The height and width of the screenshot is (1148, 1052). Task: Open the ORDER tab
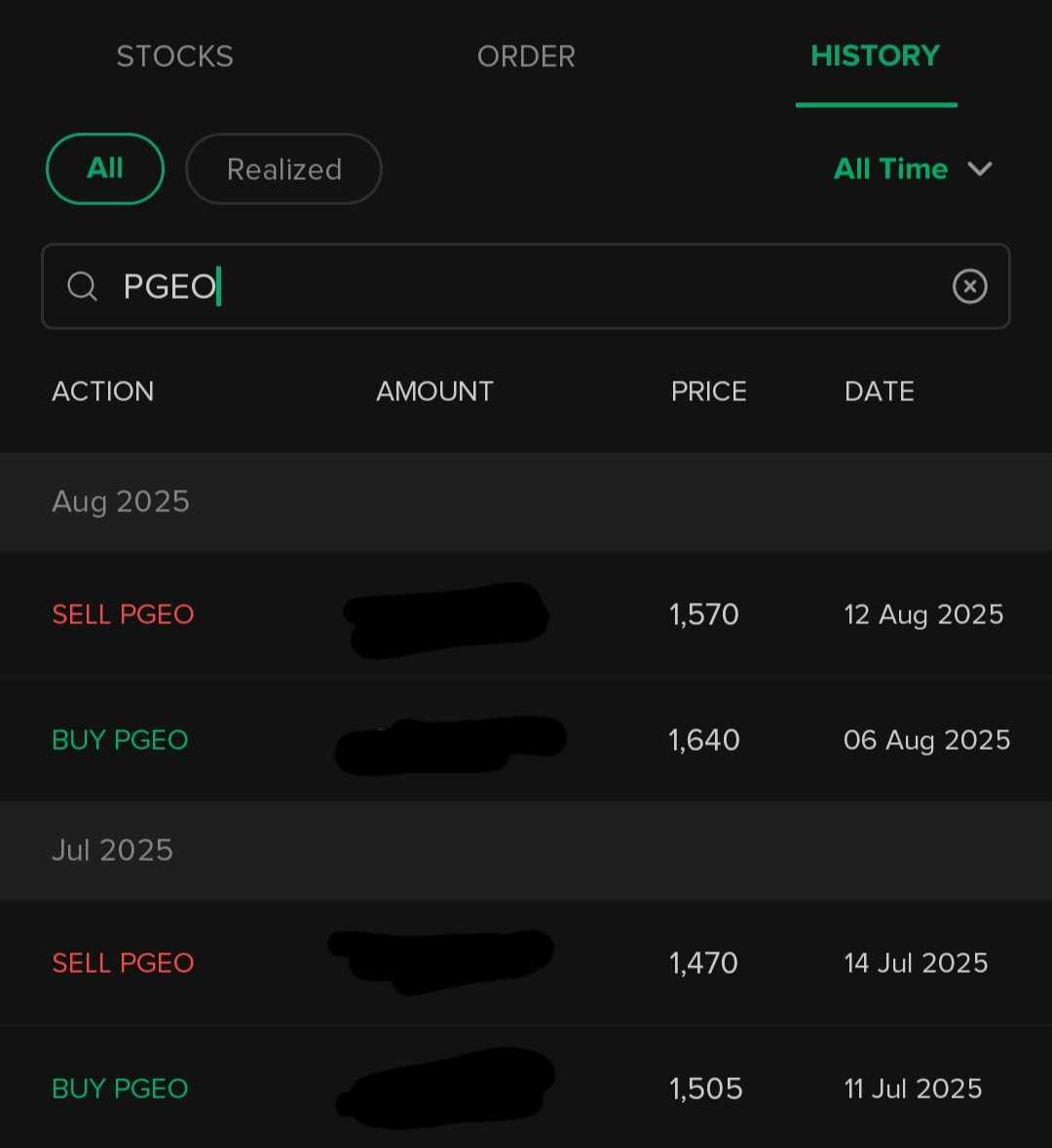pyautogui.click(x=526, y=56)
